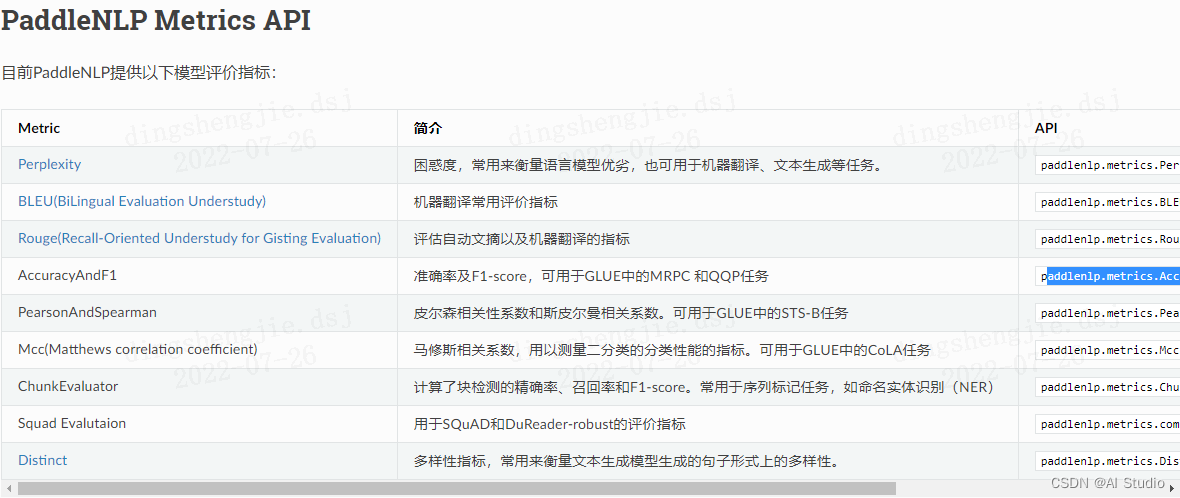This screenshot has width=1180, height=498.
Task: Click the AccuracyAndF1 metric cell
Action: pyautogui.click(x=68, y=276)
